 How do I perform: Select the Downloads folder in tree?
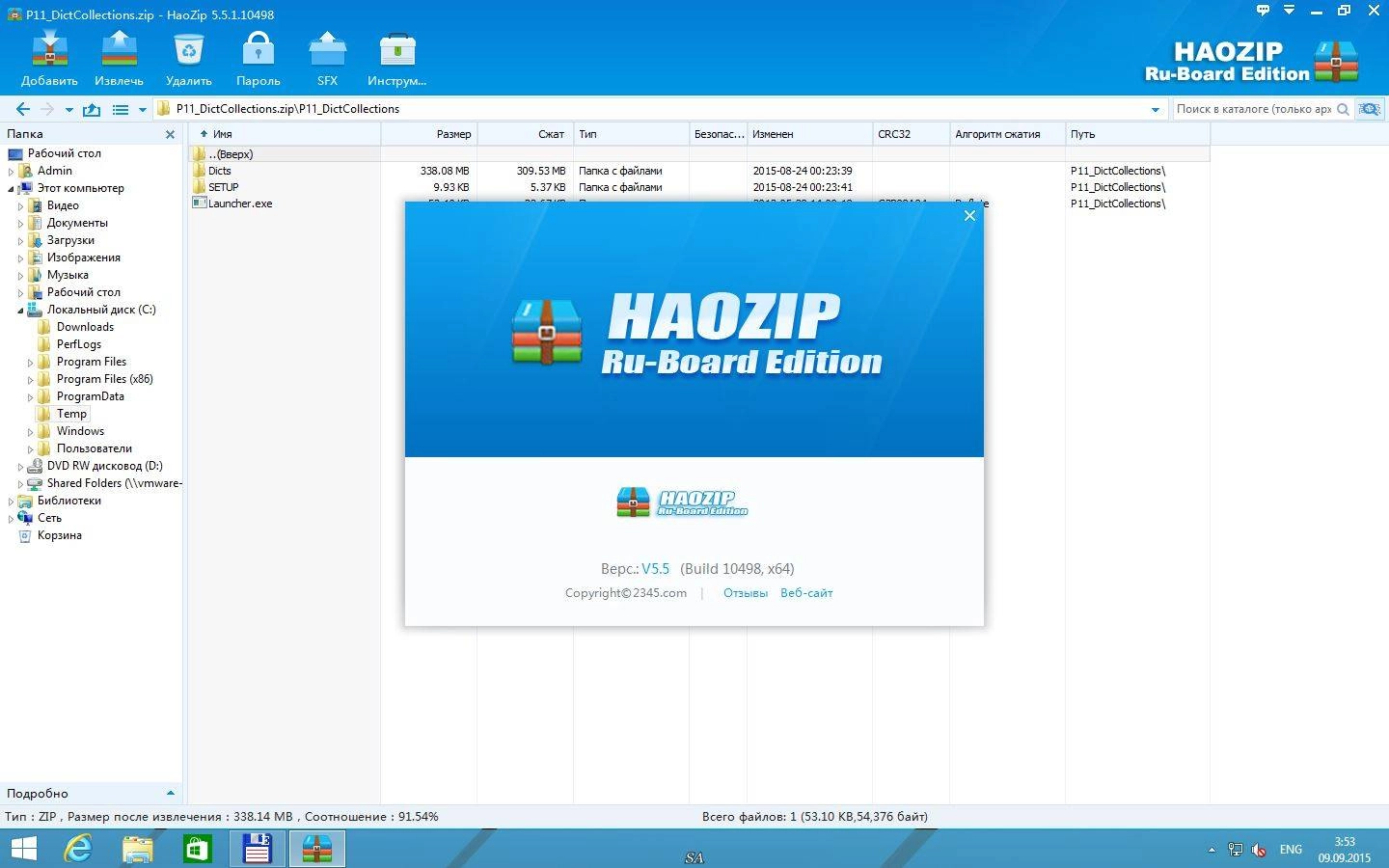pos(85,327)
